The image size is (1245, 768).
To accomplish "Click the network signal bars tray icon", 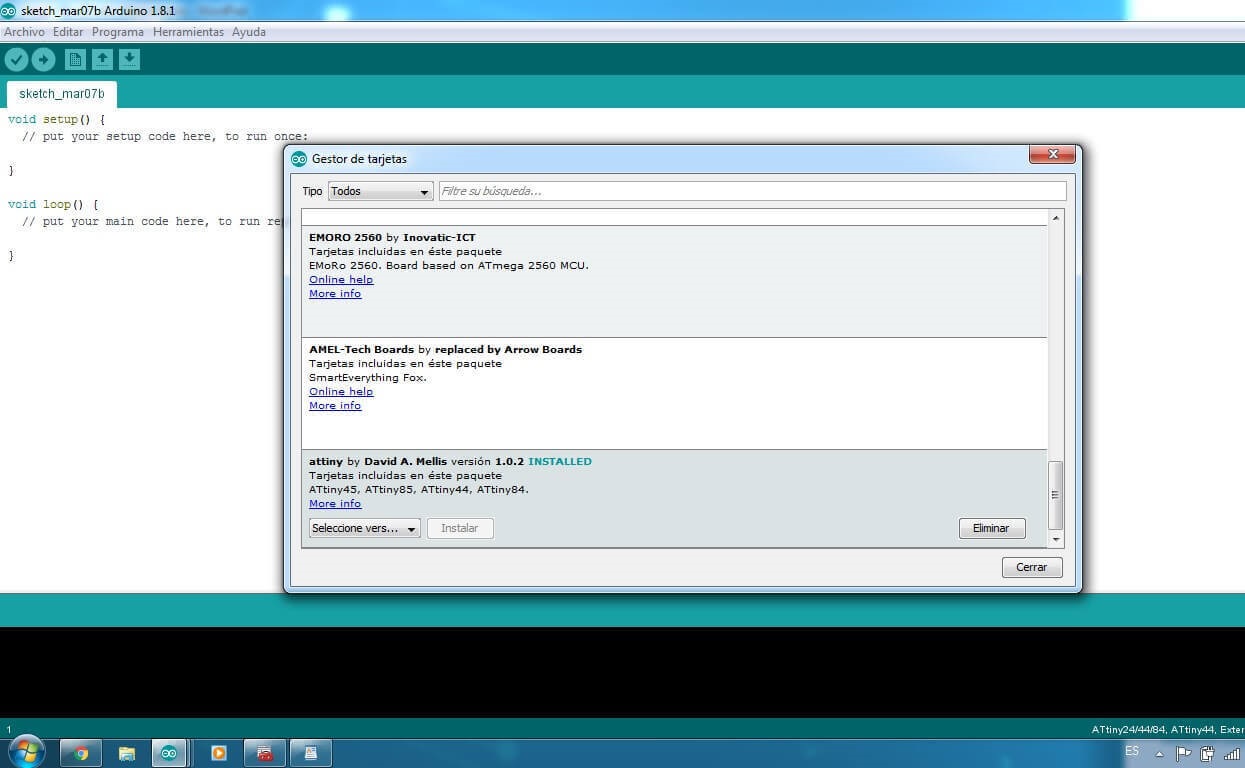I will [1232, 754].
